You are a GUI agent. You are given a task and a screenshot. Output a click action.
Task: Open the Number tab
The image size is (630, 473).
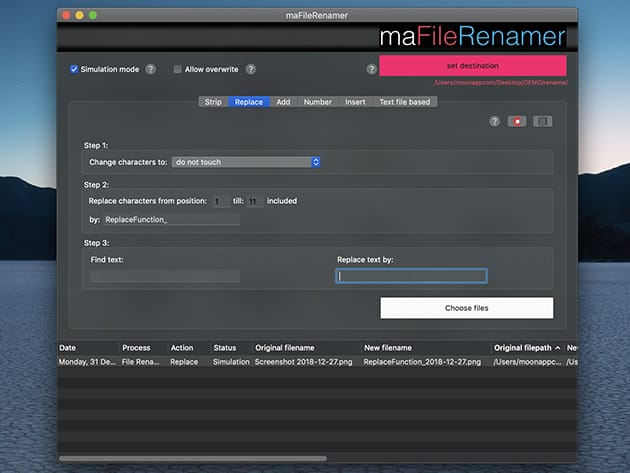coord(317,102)
